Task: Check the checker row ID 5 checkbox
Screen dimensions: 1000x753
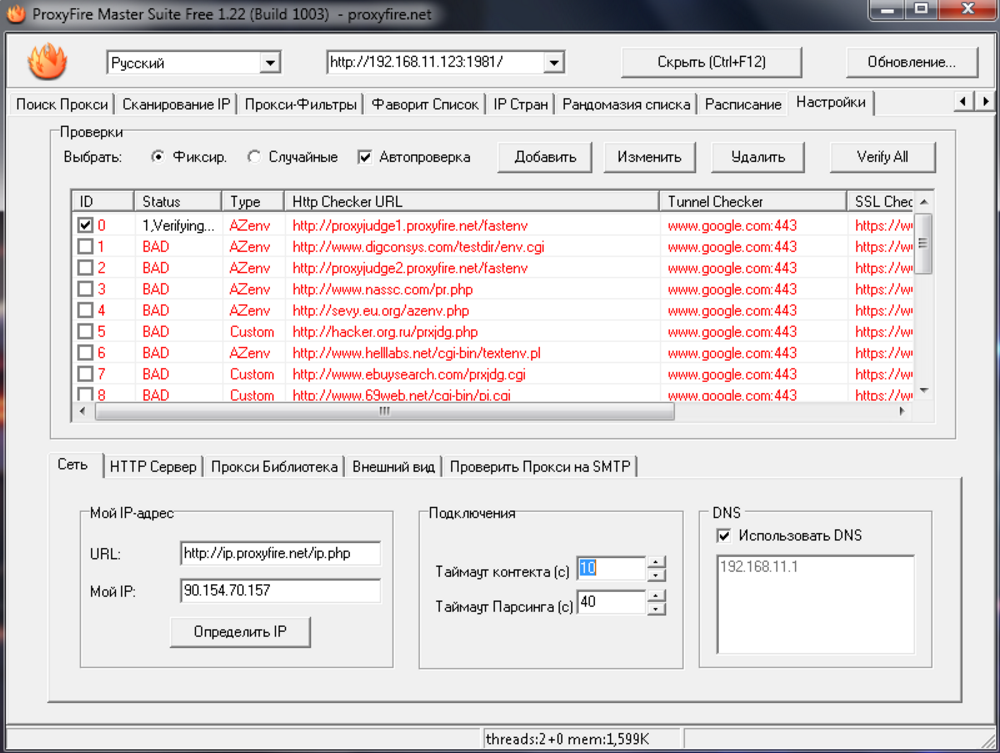Action: coord(85,332)
